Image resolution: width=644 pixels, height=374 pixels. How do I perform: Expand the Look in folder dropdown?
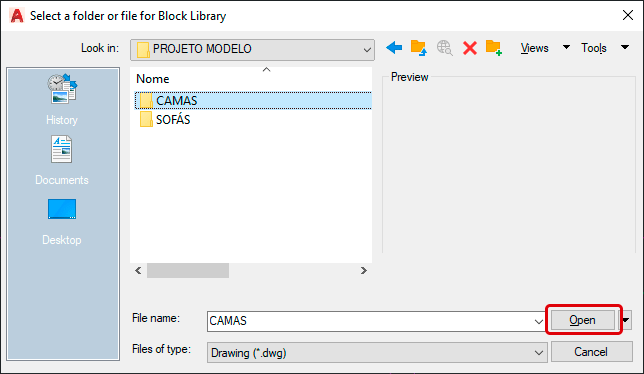[x=367, y=50]
